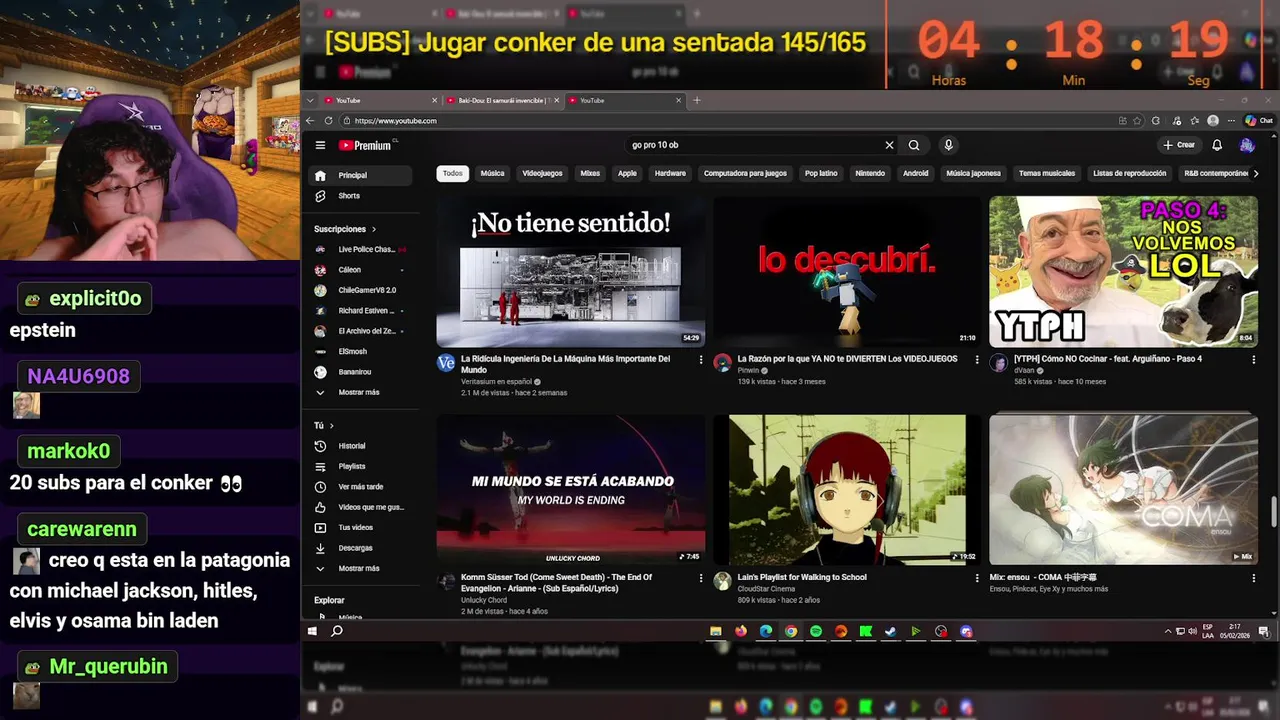The height and width of the screenshot is (720, 1280).
Task: Click the YouTube page vertical scrollbar
Action: click(x=1273, y=511)
